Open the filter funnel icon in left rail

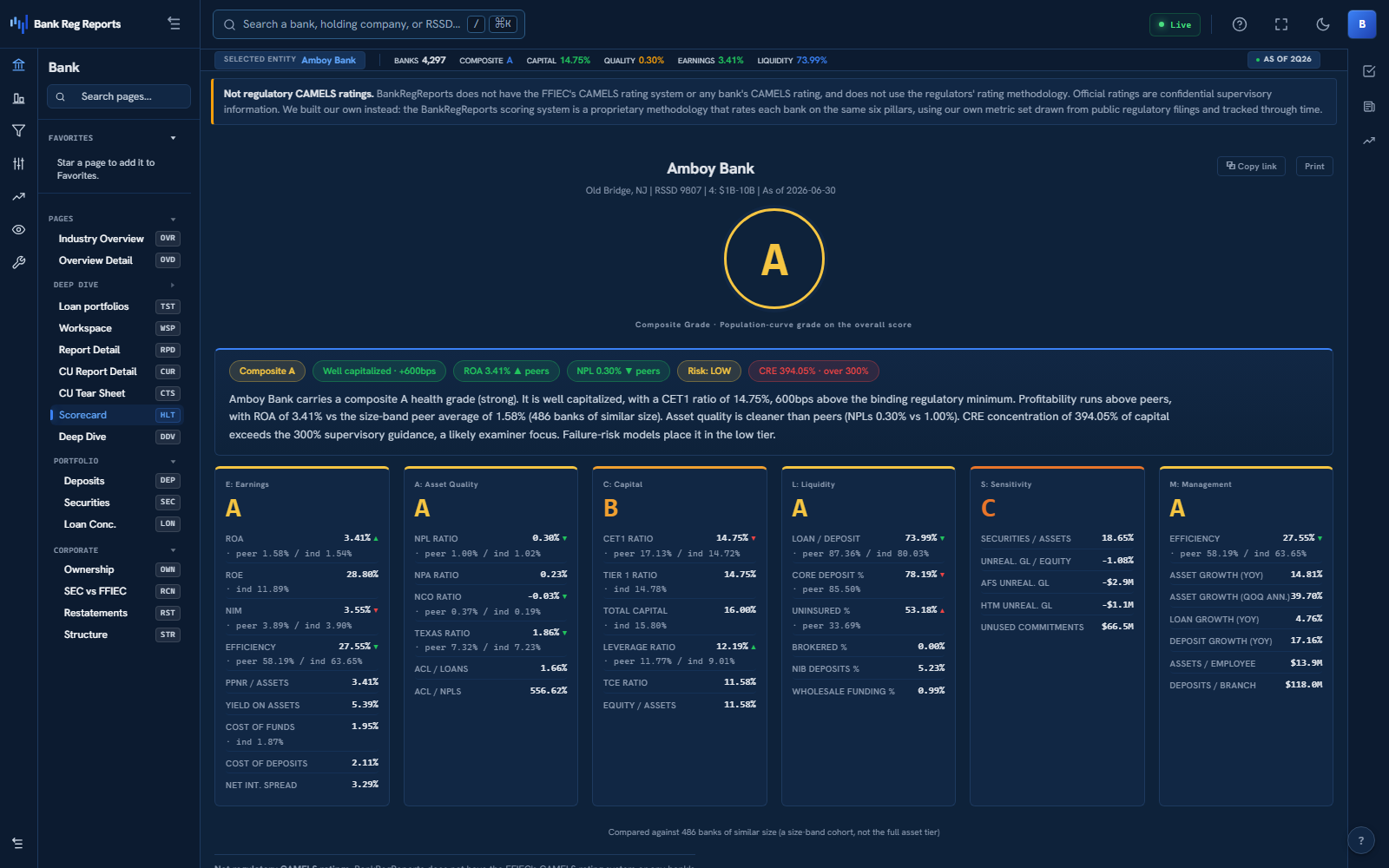[x=18, y=131]
